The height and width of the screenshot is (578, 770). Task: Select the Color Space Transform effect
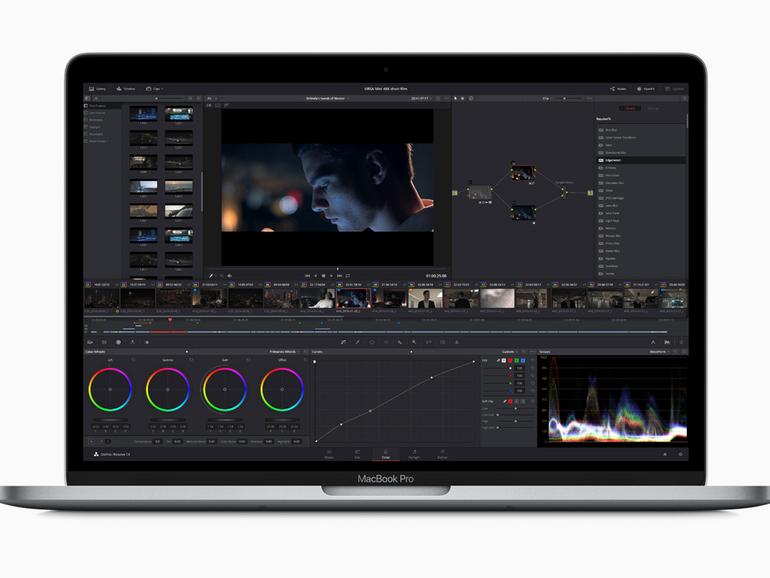click(x=641, y=138)
